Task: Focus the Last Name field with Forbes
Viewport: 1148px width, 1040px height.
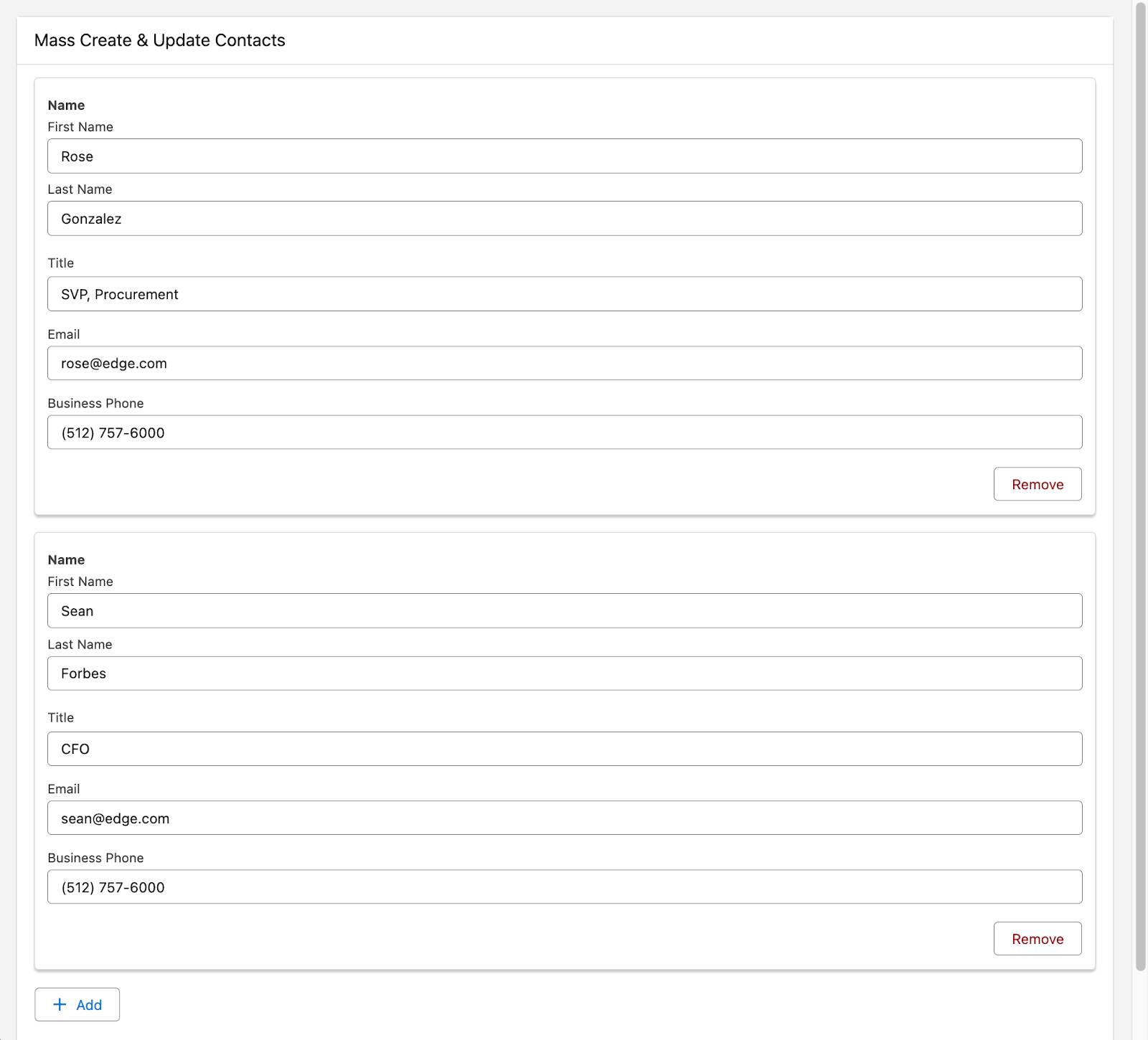Action: coord(564,673)
